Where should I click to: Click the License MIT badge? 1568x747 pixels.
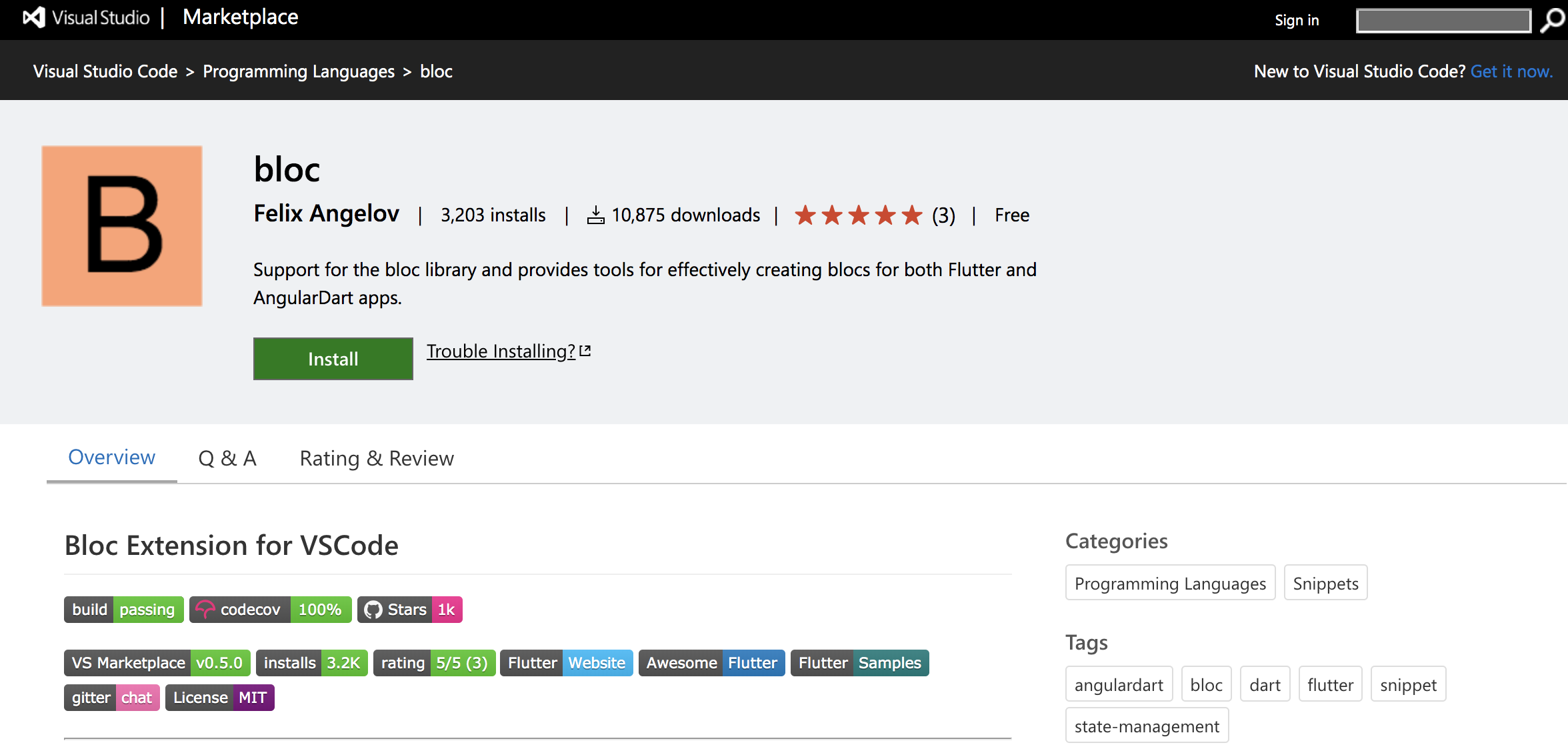point(220,698)
